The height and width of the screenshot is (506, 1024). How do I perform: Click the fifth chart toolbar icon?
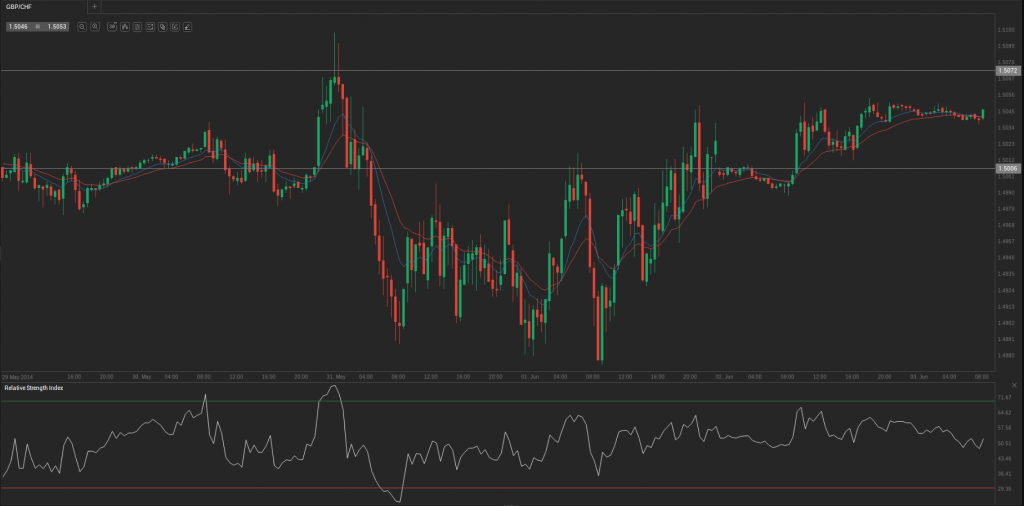(x=137, y=27)
